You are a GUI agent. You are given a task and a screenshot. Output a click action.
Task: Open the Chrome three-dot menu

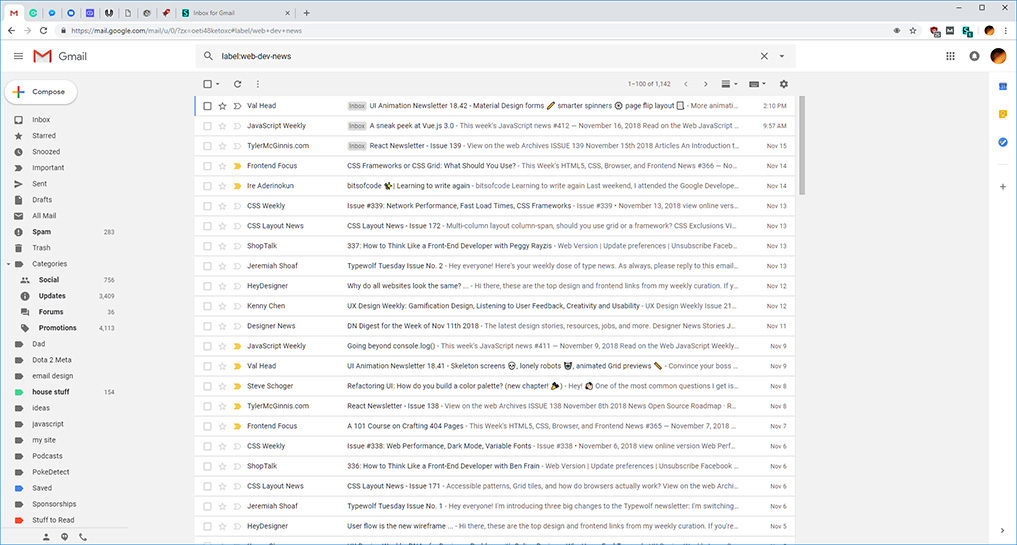[1005, 30]
